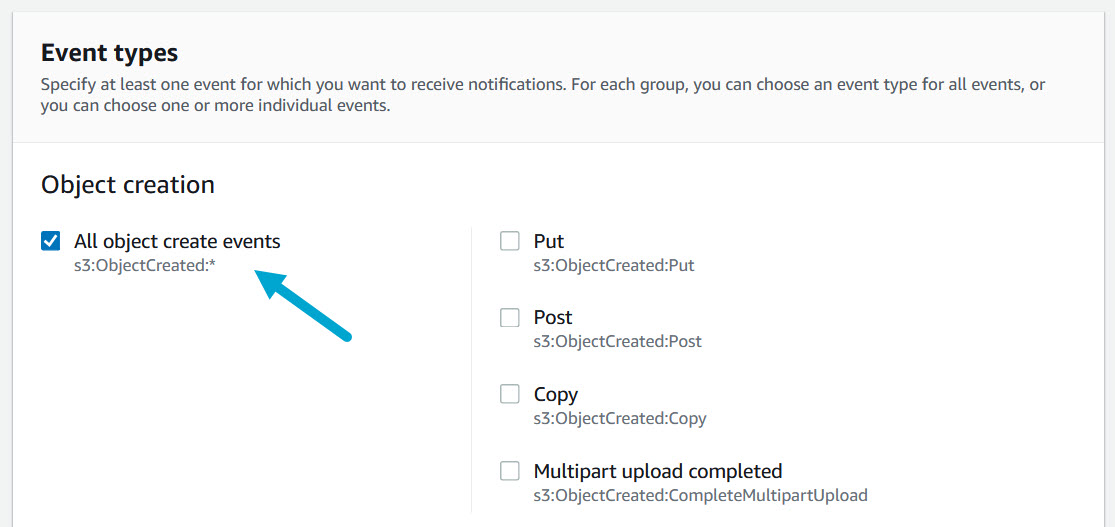Click the vertical divider between event columns
This screenshot has width=1115, height=527.
click(471, 370)
